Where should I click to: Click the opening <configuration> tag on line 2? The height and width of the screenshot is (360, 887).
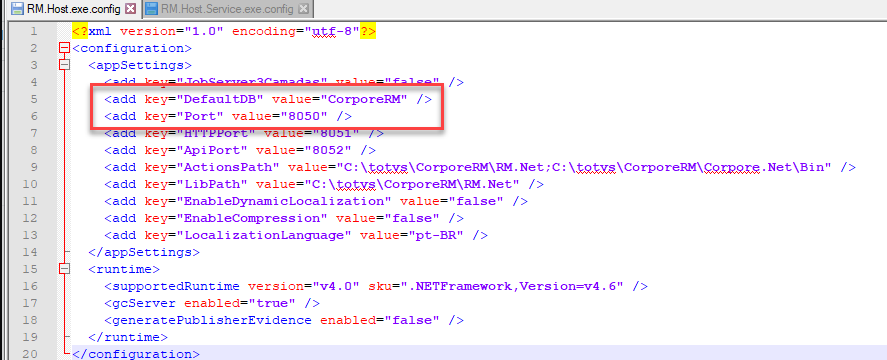click(132, 48)
